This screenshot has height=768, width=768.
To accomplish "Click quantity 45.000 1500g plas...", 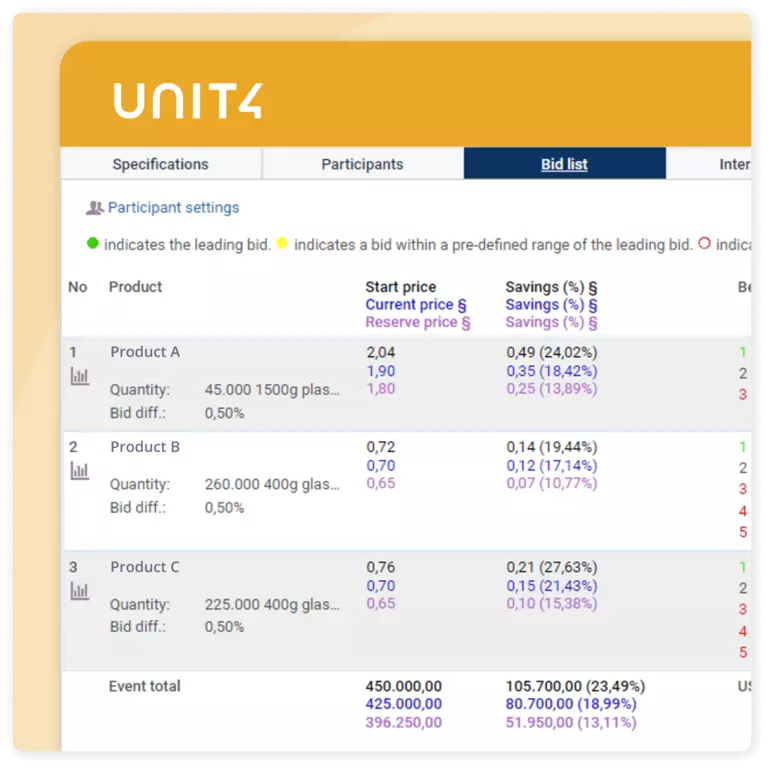I will (272, 390).
